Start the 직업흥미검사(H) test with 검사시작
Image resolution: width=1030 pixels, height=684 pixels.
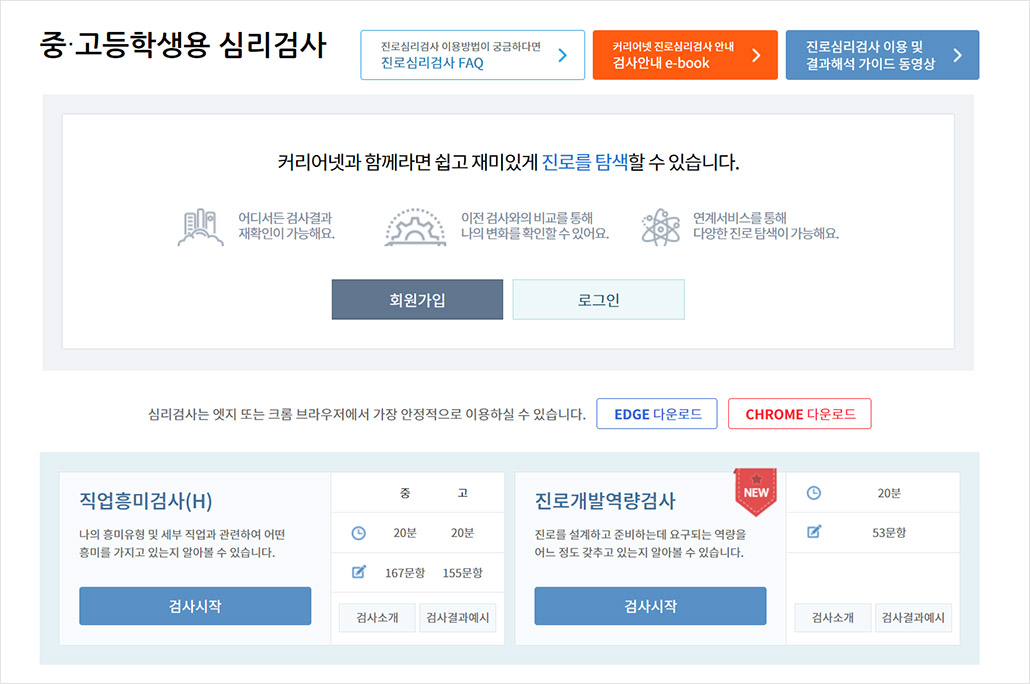click(195, 606)
